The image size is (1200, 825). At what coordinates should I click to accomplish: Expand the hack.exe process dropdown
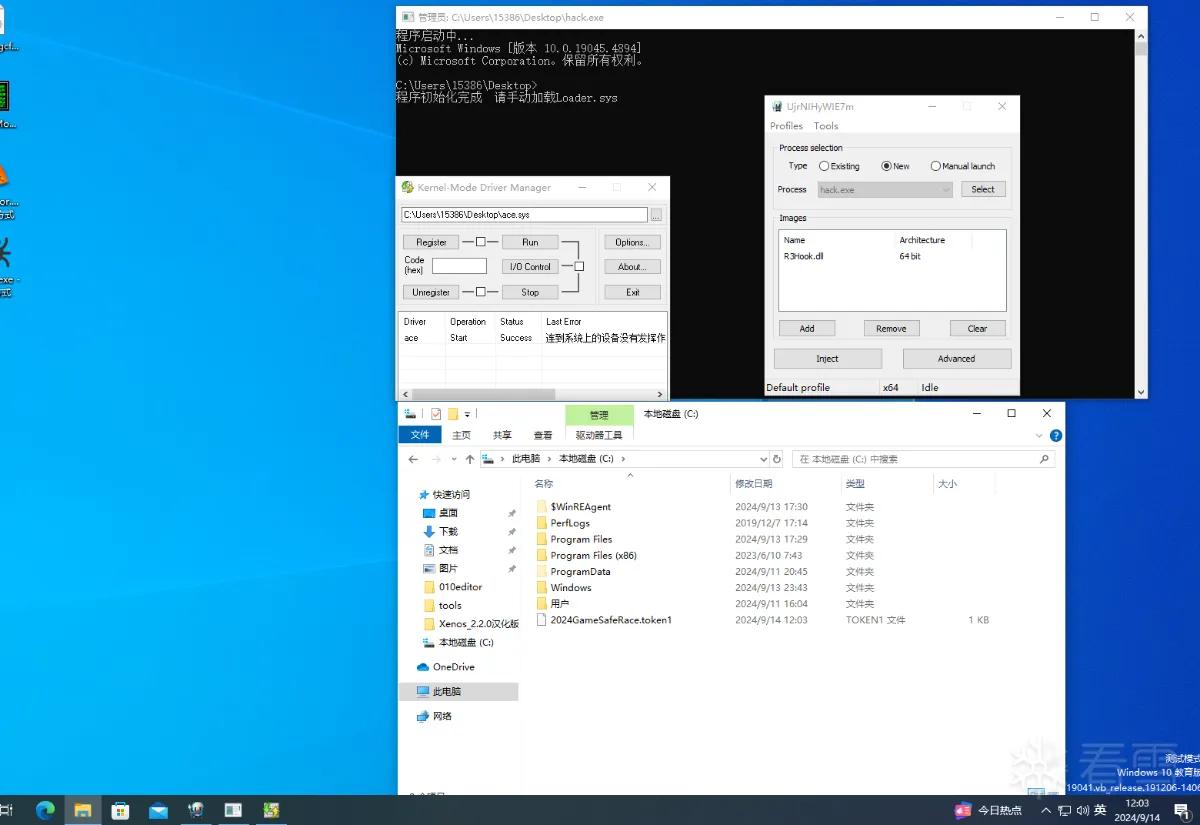coord(945,189)
